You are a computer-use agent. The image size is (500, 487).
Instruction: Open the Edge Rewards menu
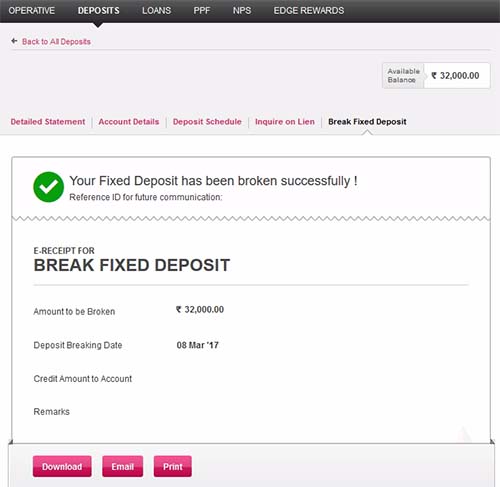point(309,11)
